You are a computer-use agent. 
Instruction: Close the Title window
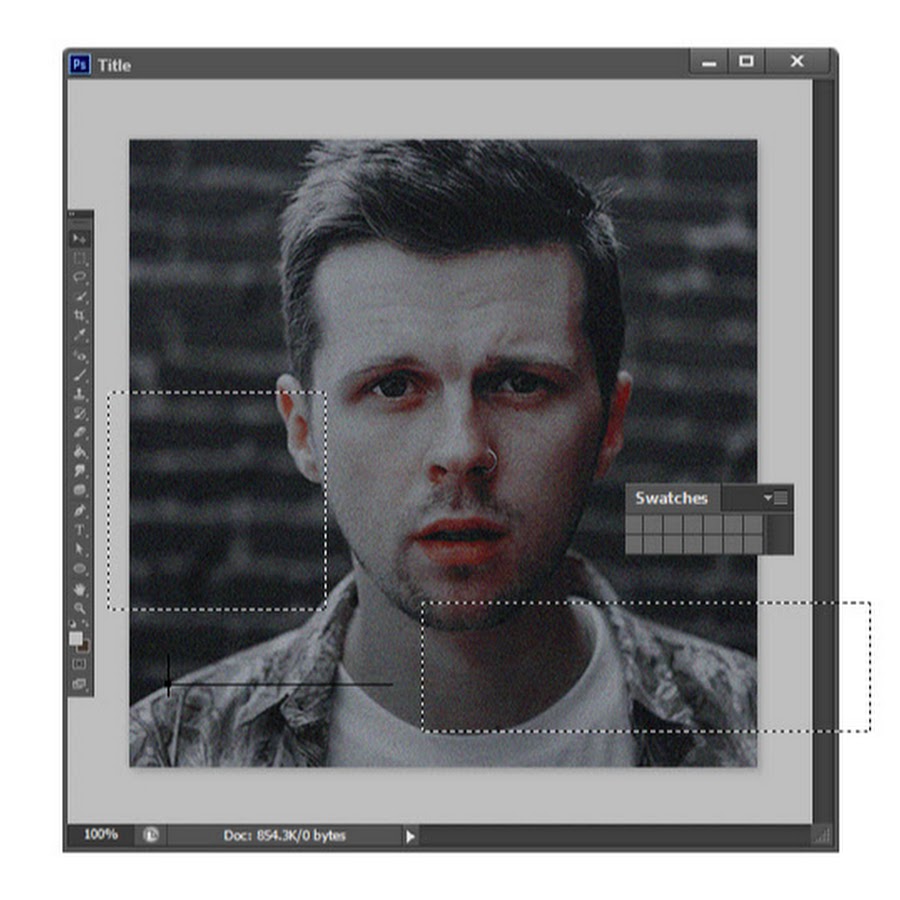pos(797,61)
